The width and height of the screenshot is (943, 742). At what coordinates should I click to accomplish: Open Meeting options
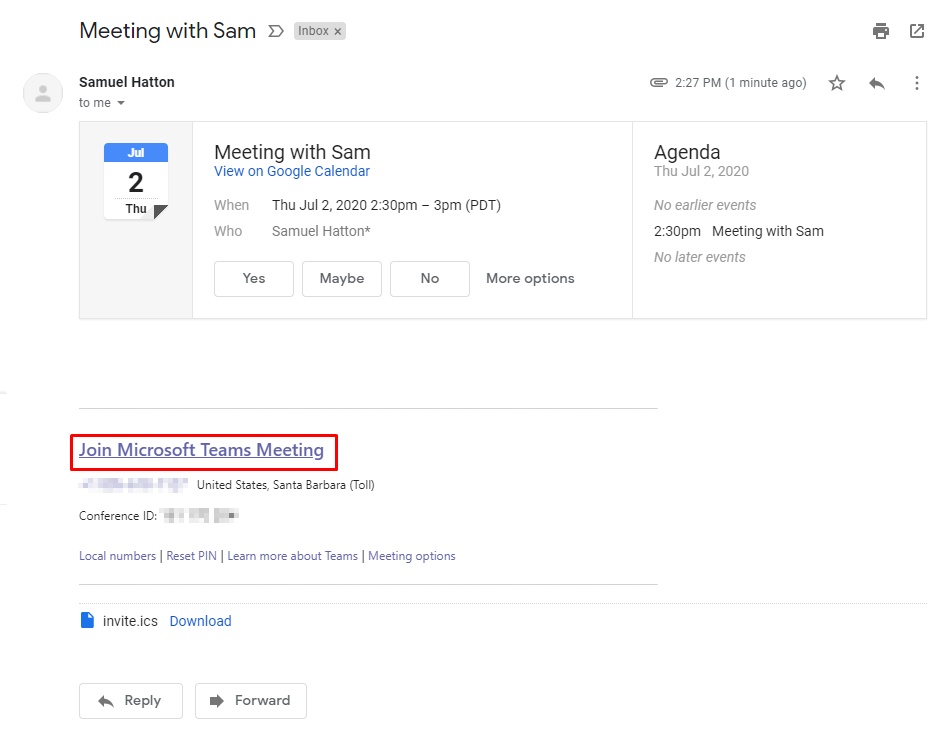[411, 555]
